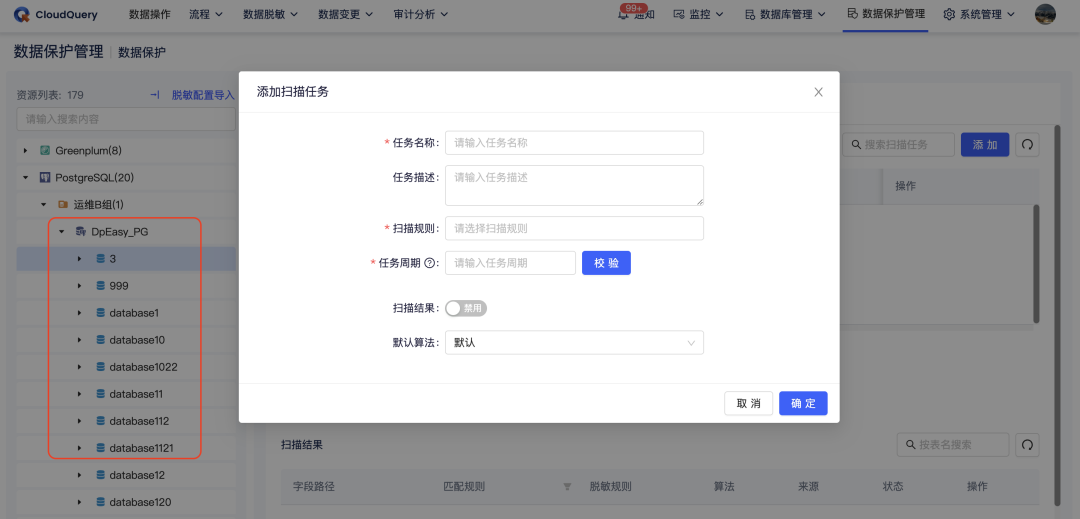Expand the Greenplum(8) tree node
The image size is (1080, 519).
25,150
